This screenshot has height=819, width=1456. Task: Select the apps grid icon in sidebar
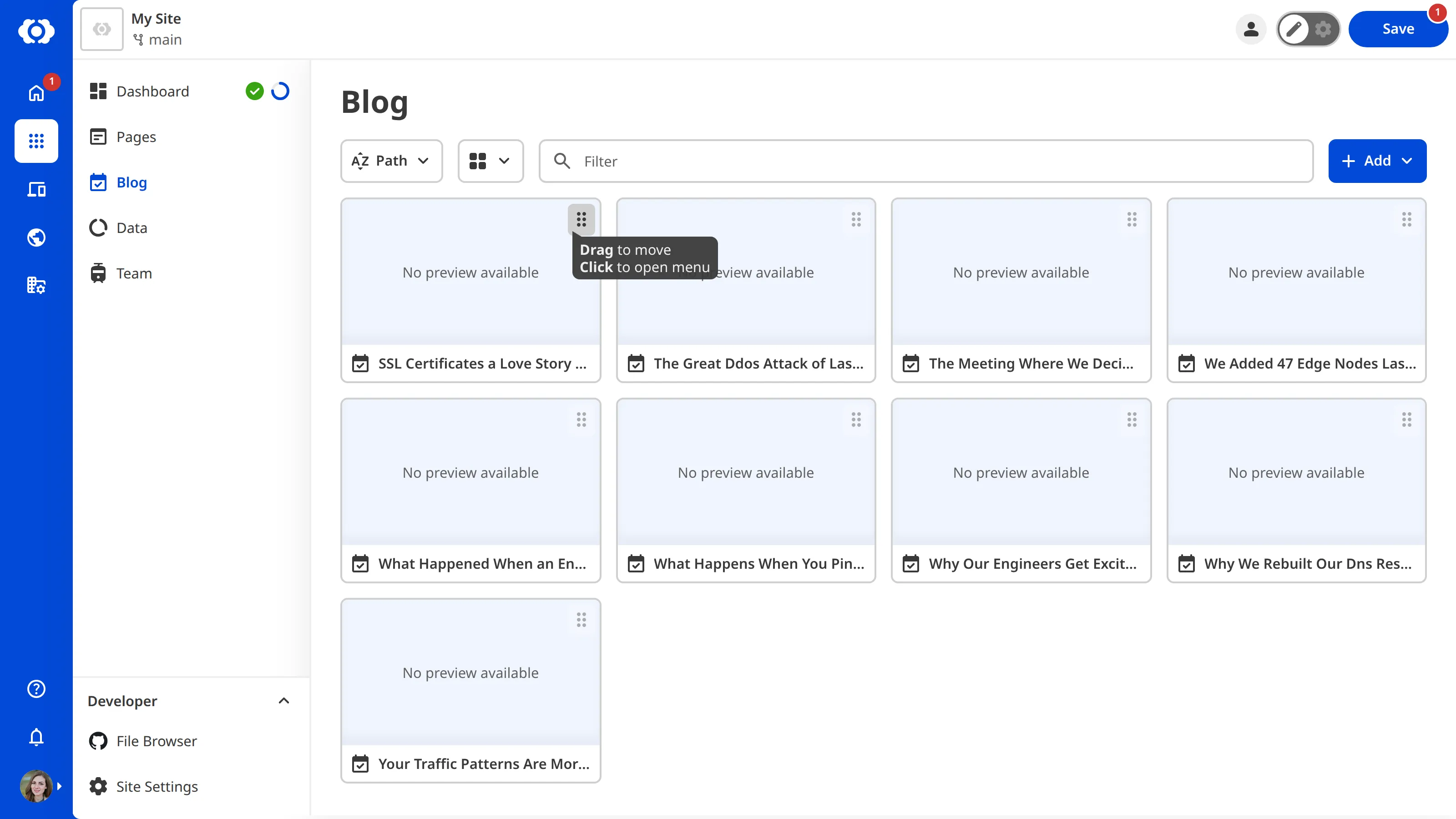pos(36,141)
